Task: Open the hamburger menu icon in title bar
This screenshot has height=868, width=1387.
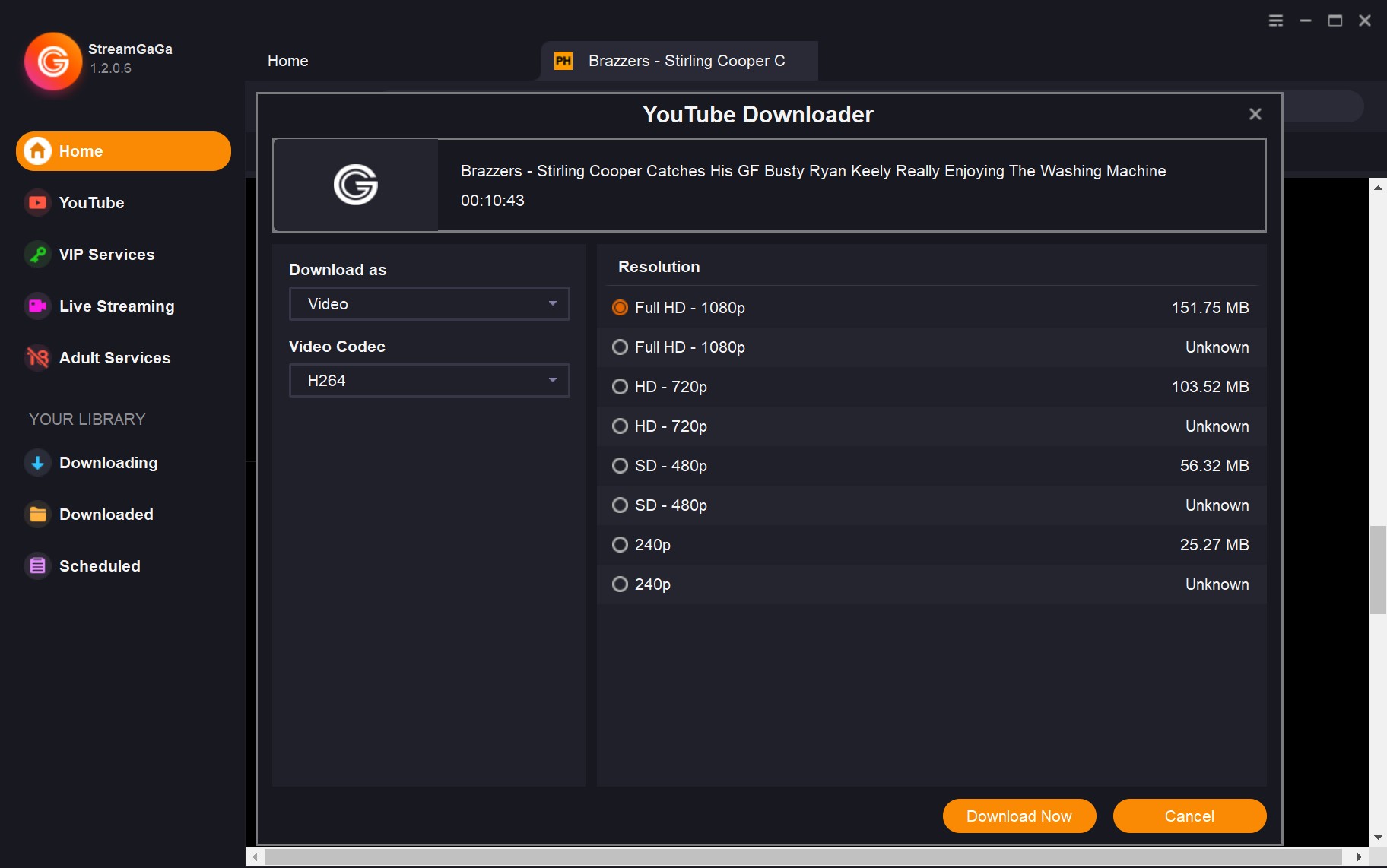Action: click(1276, 21)
